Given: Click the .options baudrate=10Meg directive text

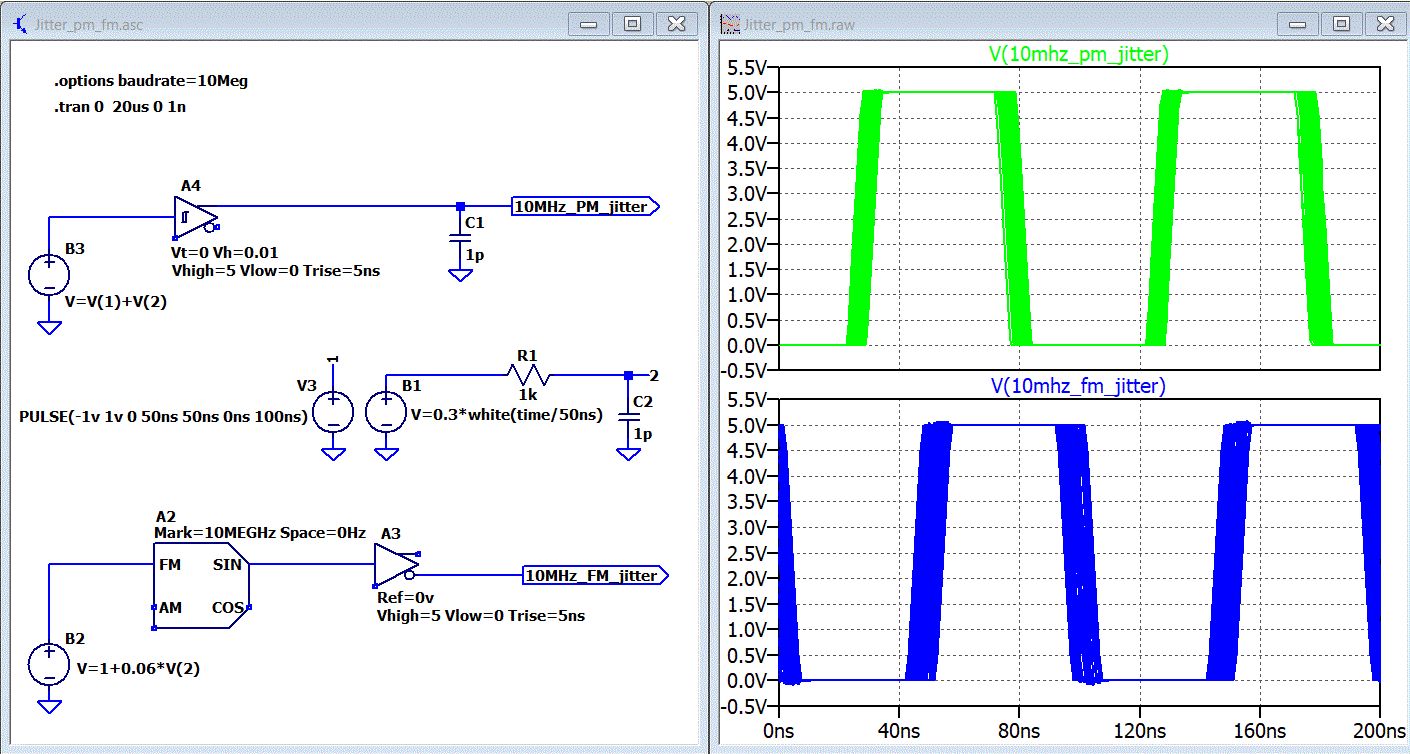Looking at the screenshot, I should [x=150, y=81].
